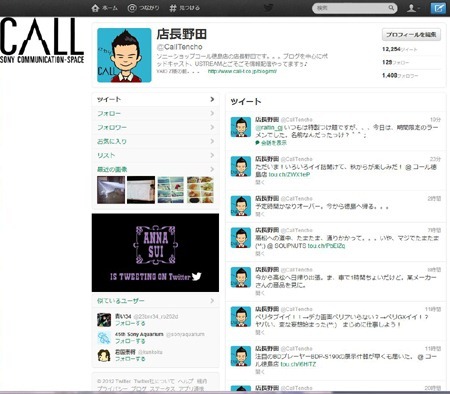Open プライバシー footer link
The image size is (450, 394).
click(x=112, y=389)
